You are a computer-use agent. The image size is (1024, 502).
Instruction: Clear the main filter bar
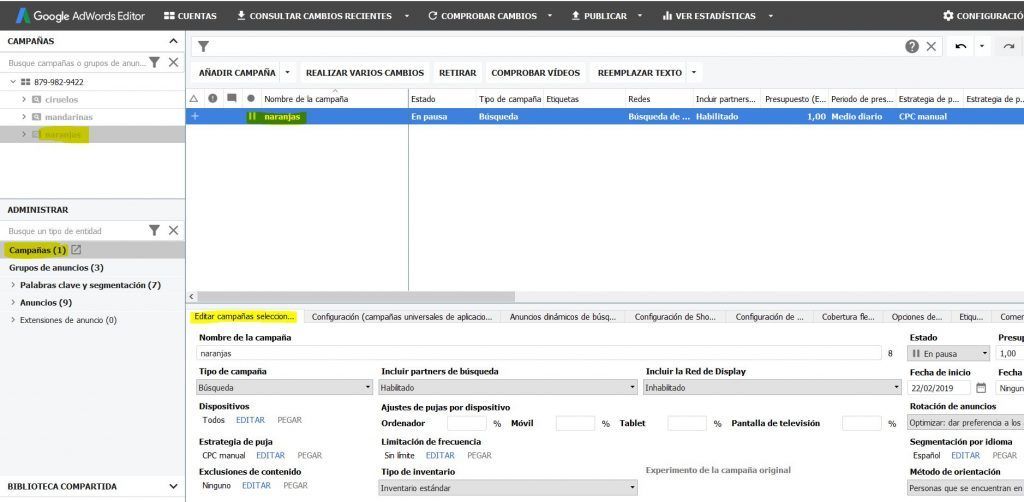tap(931, 46)
